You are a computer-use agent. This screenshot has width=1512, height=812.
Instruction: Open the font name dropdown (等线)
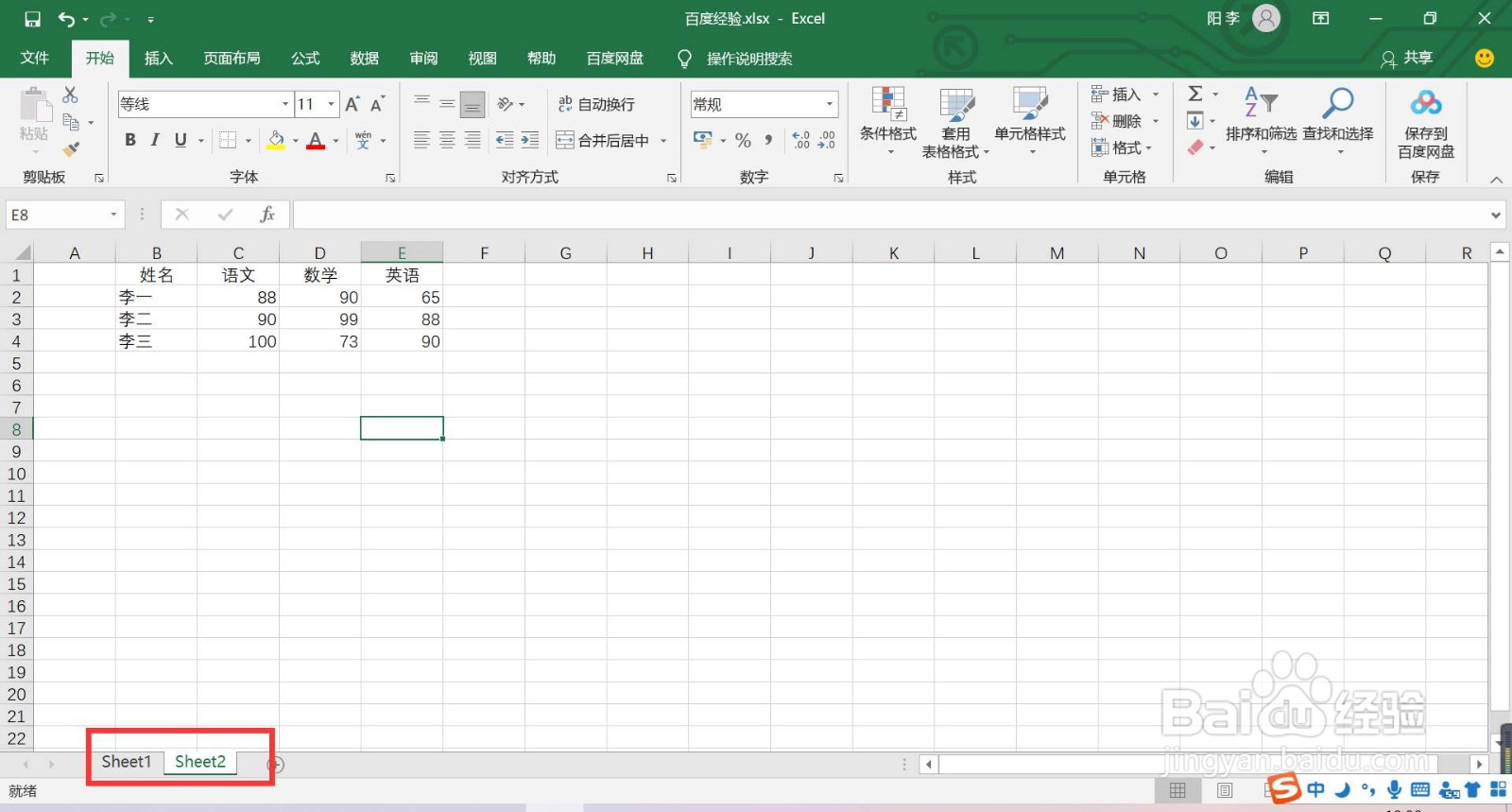[285, 104]
